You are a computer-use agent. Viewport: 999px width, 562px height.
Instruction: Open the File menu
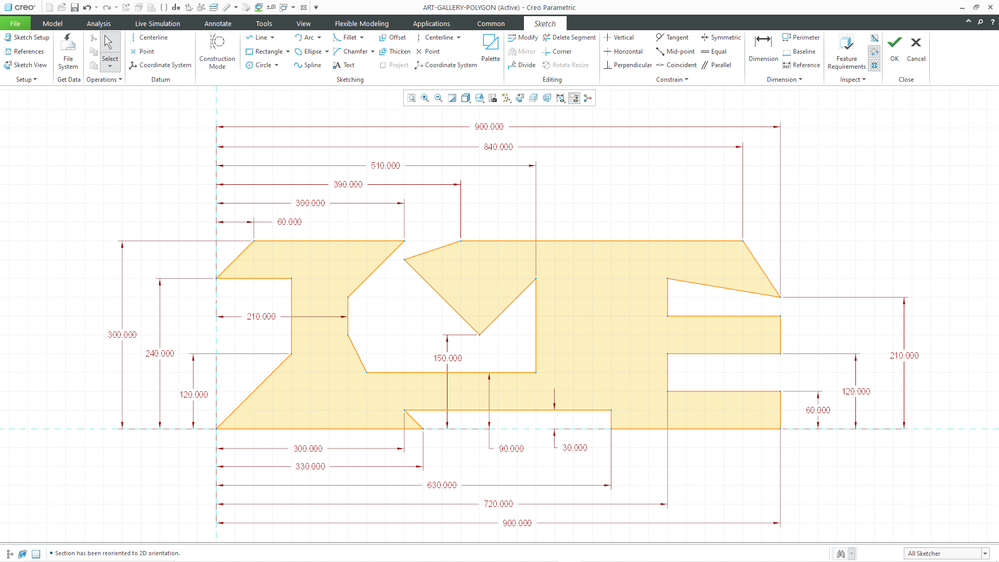(15, 23)
